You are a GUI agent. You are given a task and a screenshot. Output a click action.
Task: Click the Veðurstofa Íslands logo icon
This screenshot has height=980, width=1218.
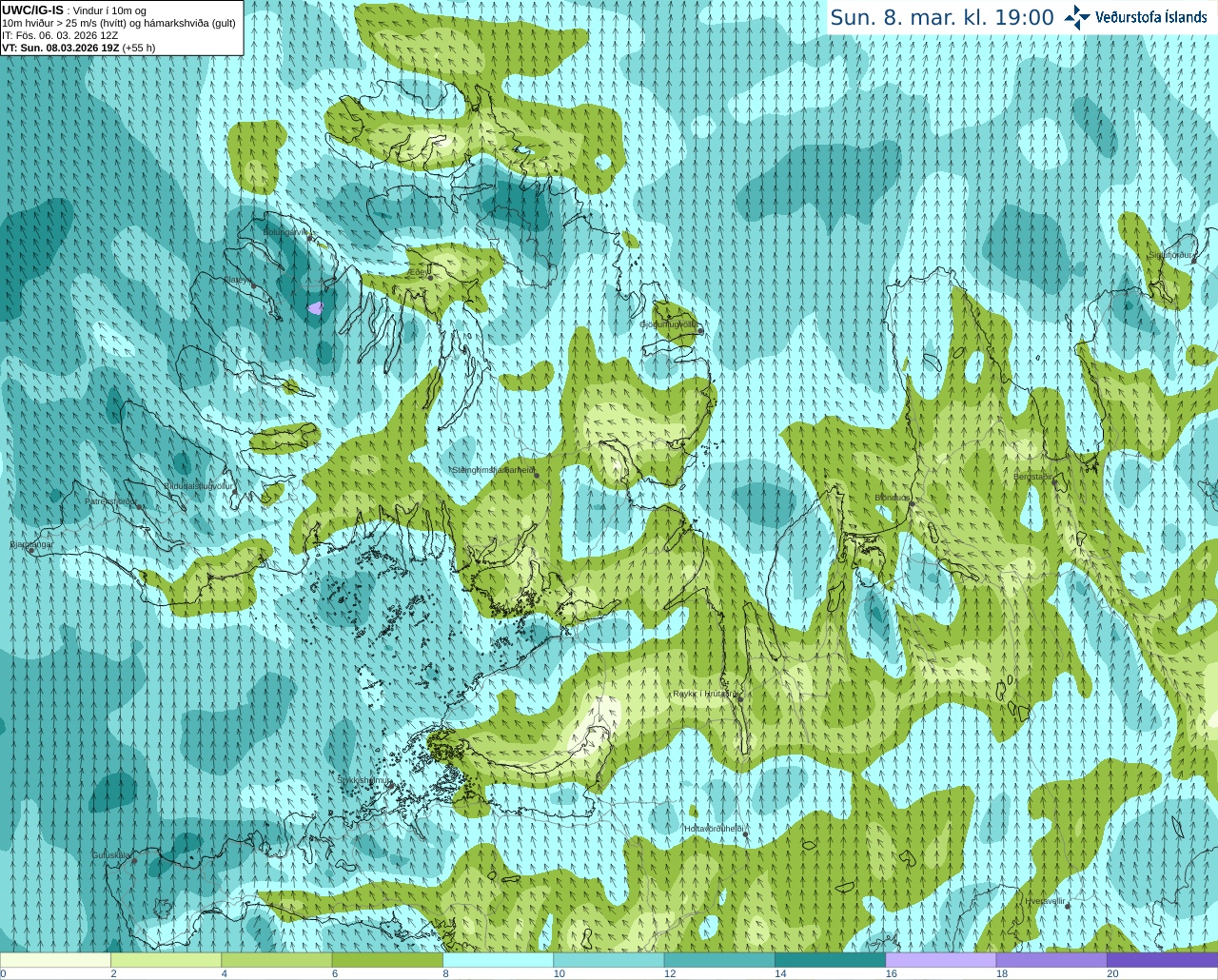coord(1076,17)
